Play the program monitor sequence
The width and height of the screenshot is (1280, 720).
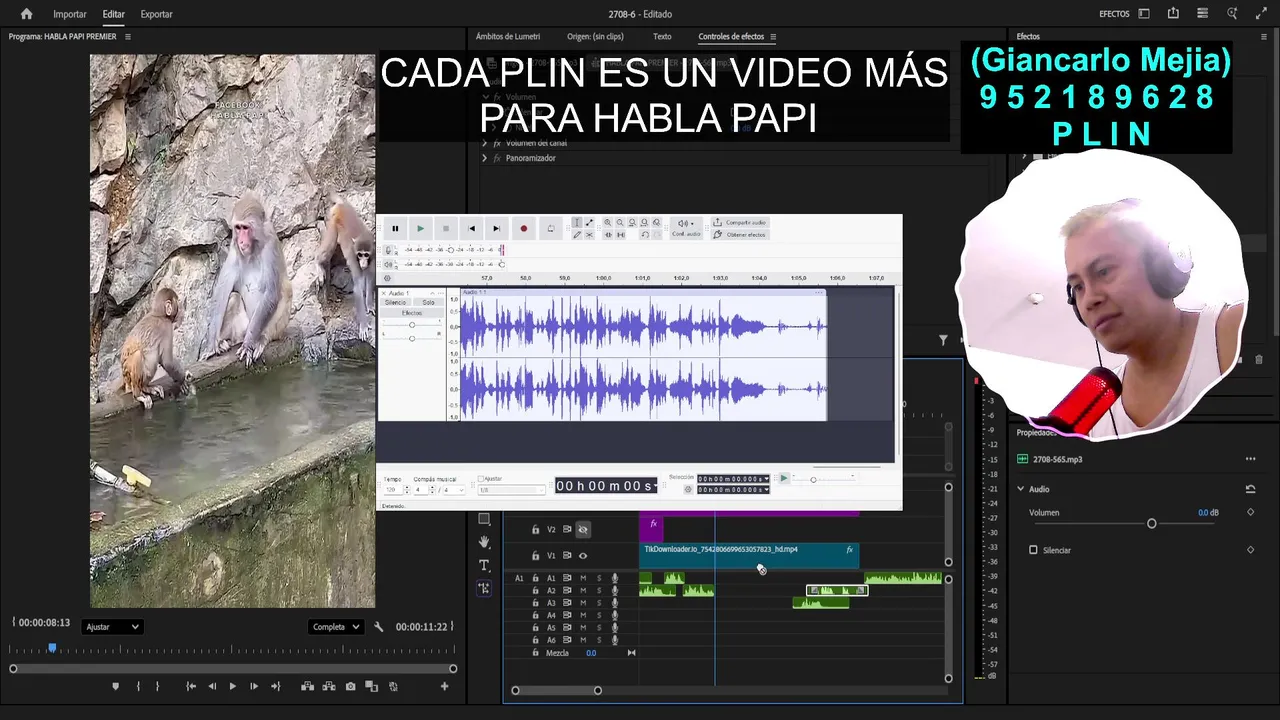[233, 687]
